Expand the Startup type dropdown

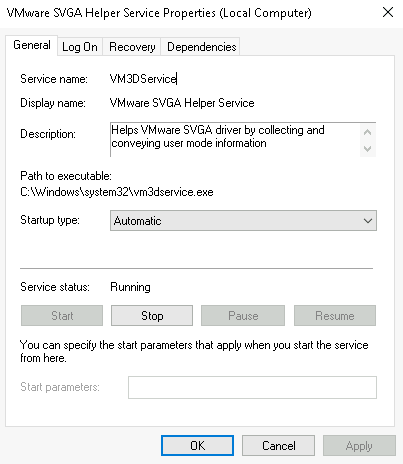pos(243,221)
